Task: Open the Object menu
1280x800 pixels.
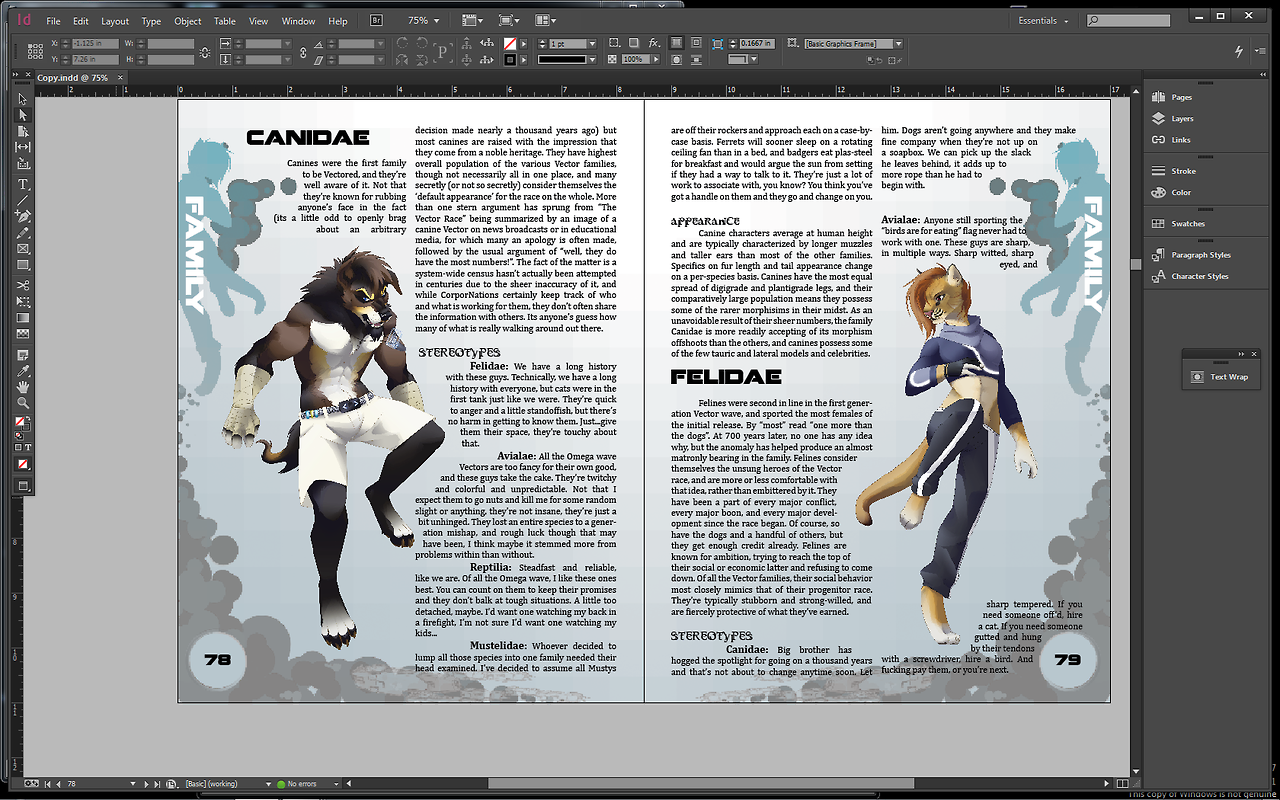Action: (187, 21)
